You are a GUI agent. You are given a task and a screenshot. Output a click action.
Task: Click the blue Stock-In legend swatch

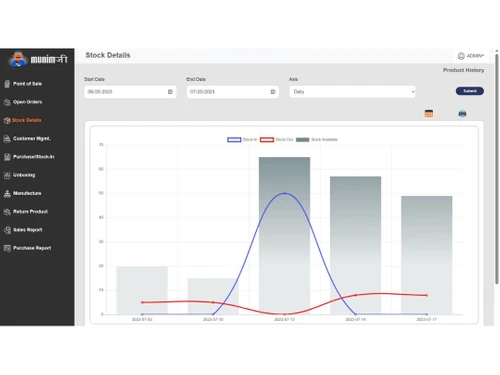tap(234, 139)
